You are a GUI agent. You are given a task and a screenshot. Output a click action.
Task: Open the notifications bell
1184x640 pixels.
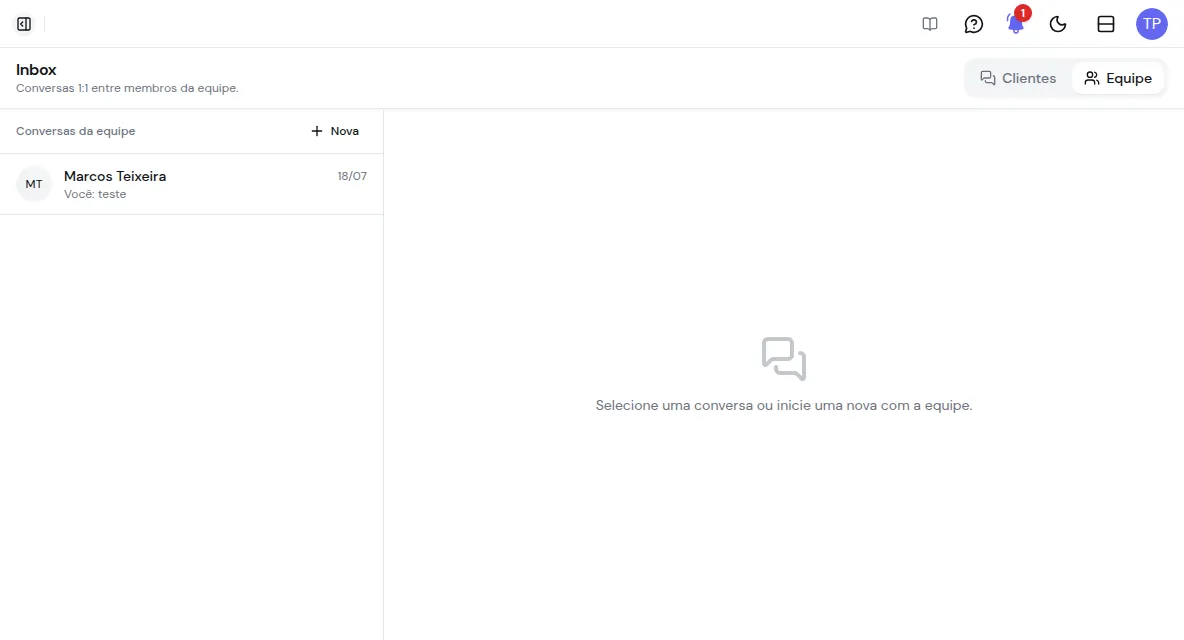click(x=1016, y=24)
